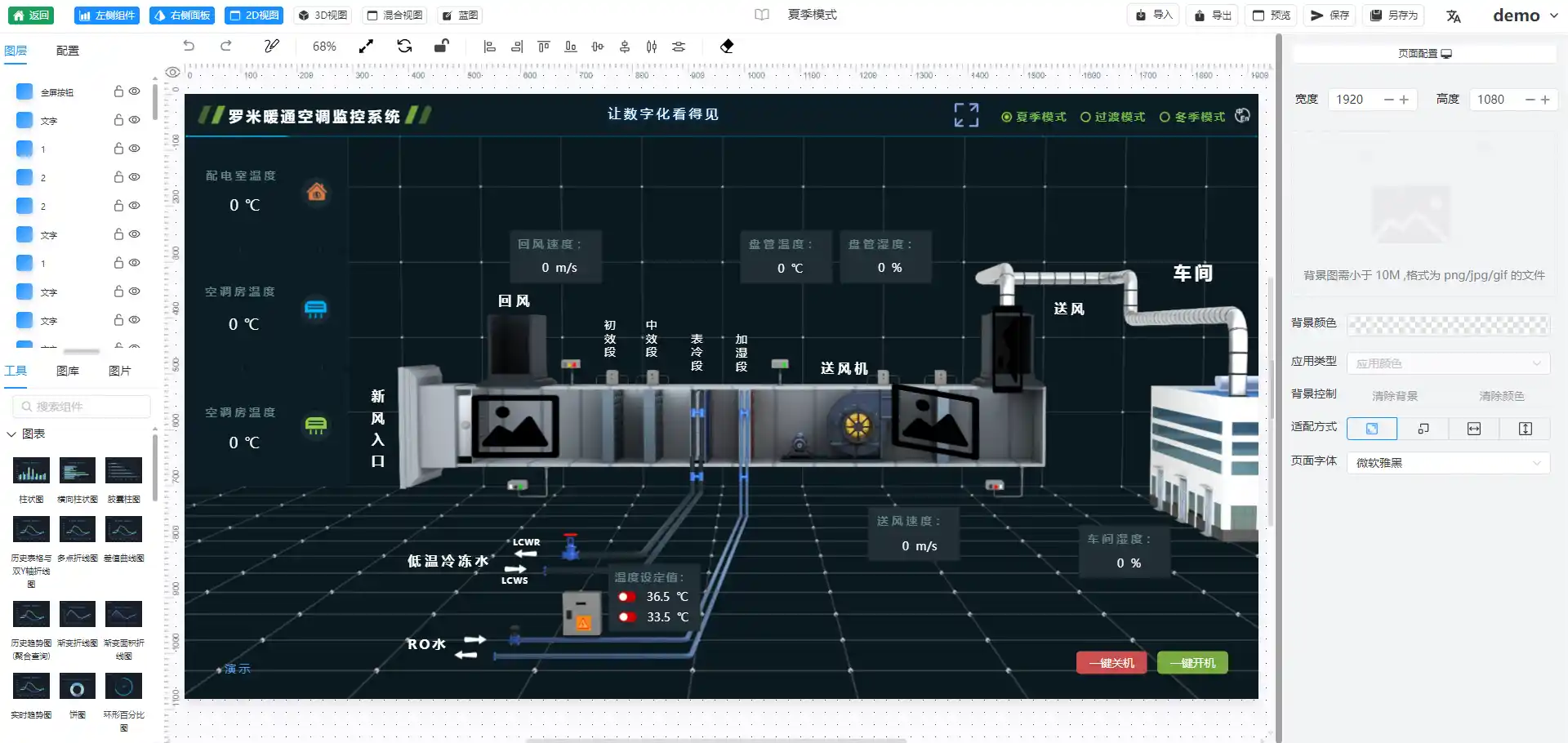The image size is (1568, 743).
Task: Click the circular refresh icon in toolbar
Action: [404, 47]
